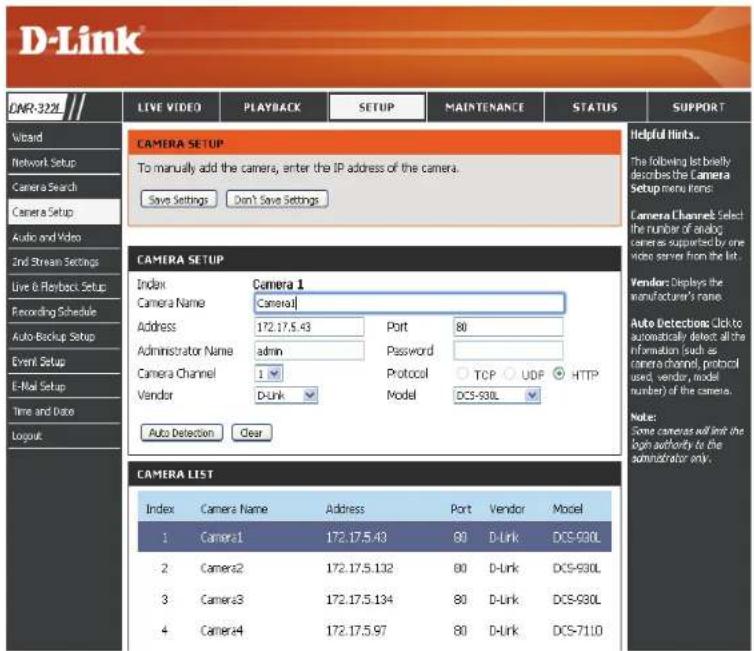The width and height of the screenshot is (754, 651).
Task: Click the Address field with 172.17.5.43
Action: coord(309,327)
